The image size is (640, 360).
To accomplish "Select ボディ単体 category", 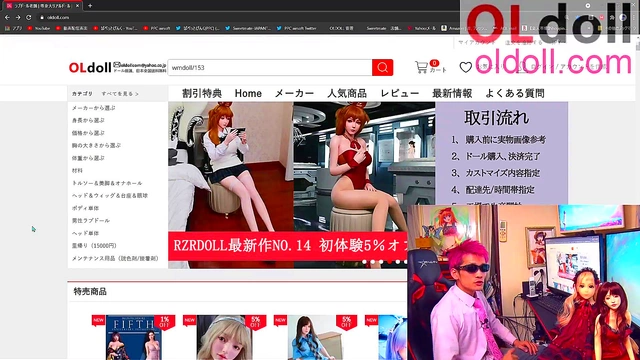I will 85,208.
